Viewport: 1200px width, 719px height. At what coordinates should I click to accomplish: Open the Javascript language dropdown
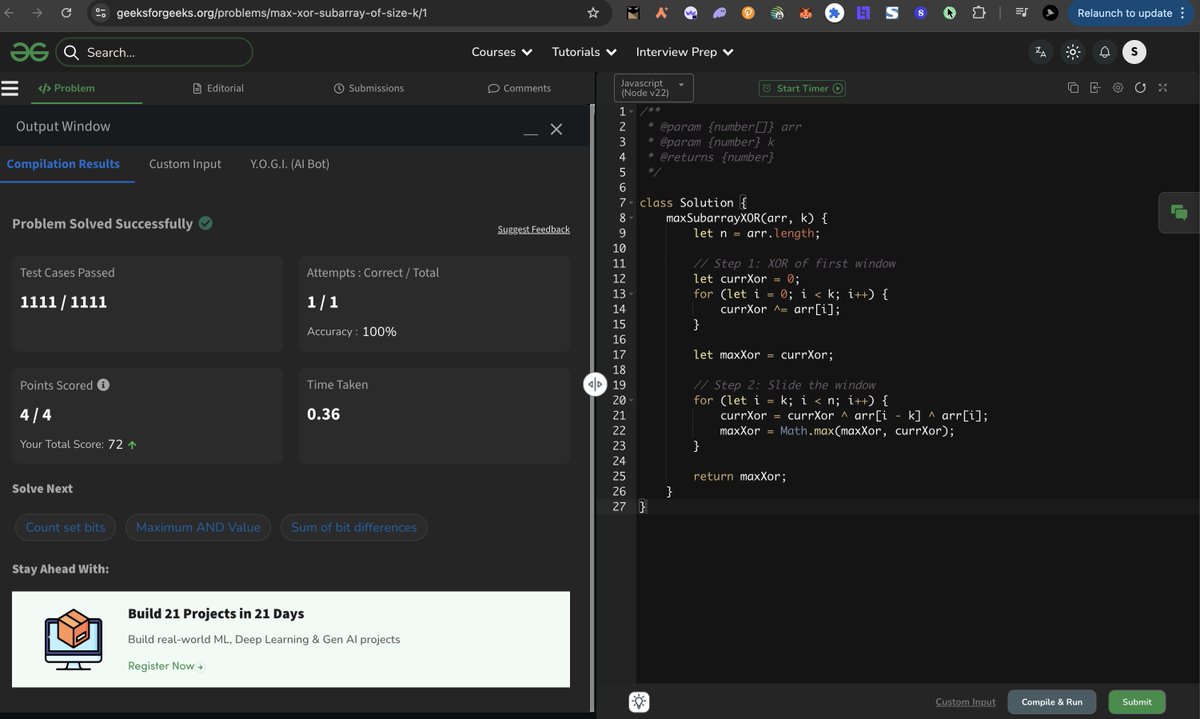coord(654,88)
